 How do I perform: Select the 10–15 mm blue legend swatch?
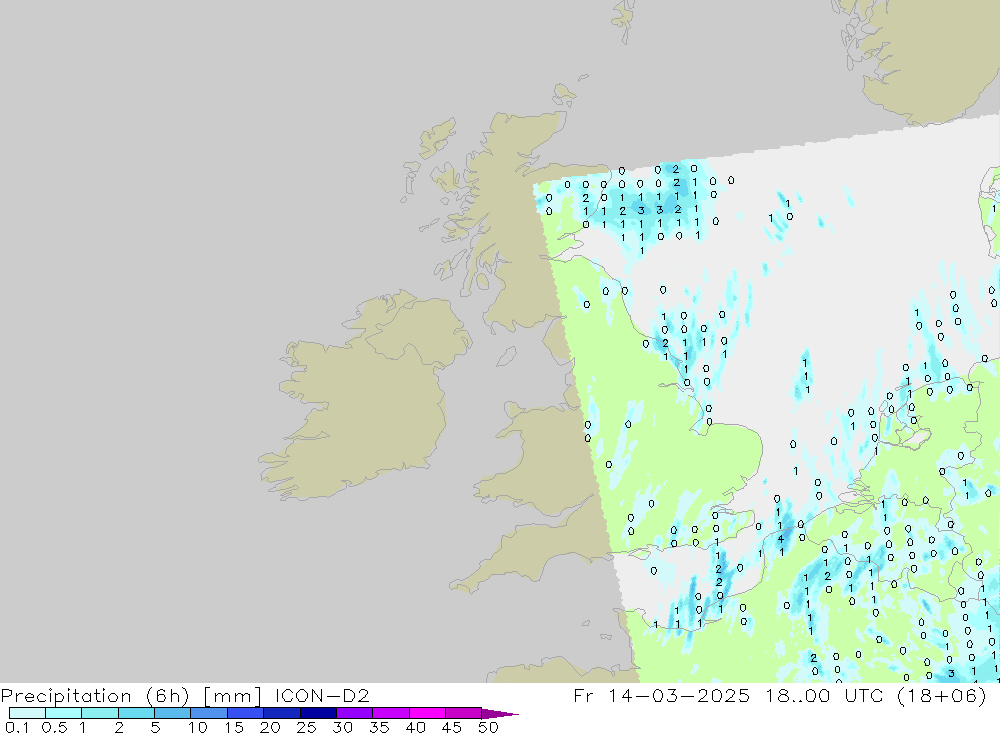[x=209, y=713]
